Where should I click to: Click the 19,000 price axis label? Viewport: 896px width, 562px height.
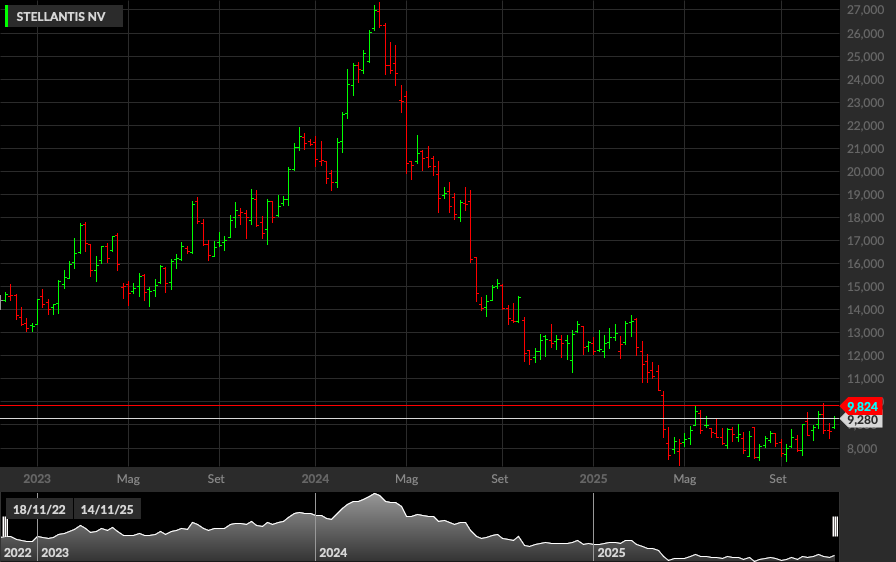point(865,195)
